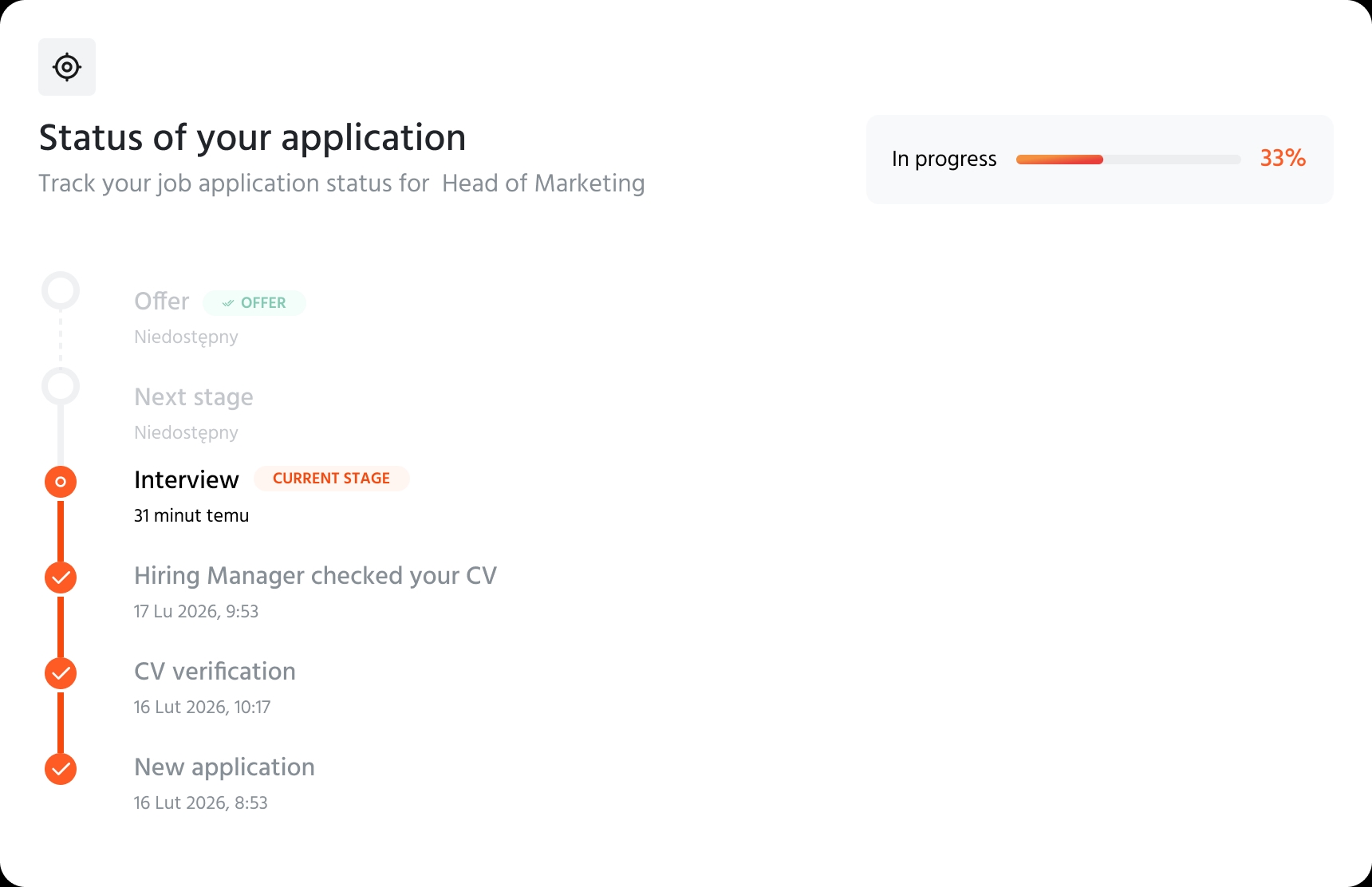This screenshot has height=887, width=1372.
Task: Select the Offer stage title
Action: coord(162,302)
